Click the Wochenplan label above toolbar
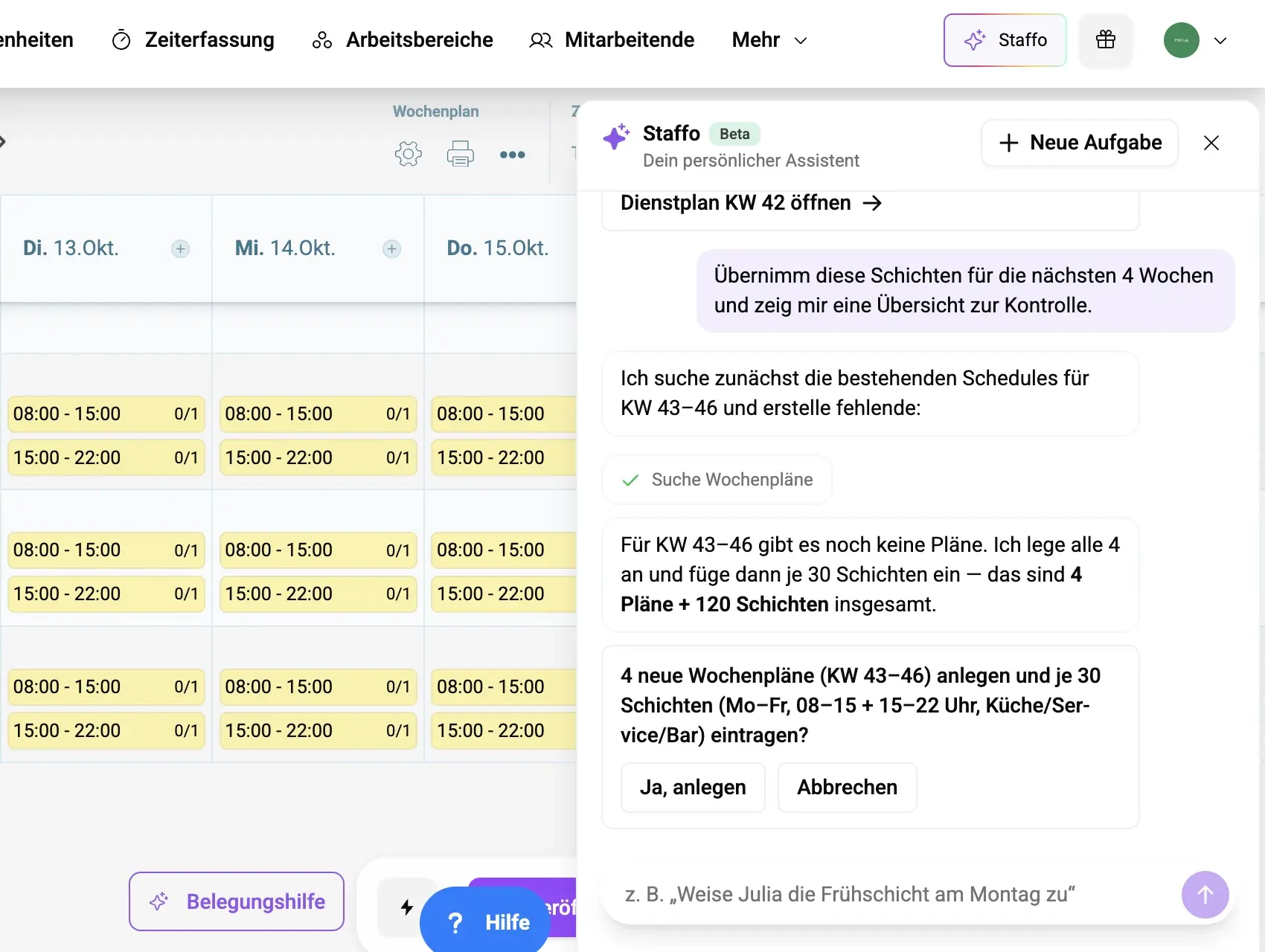 point(436,112)
